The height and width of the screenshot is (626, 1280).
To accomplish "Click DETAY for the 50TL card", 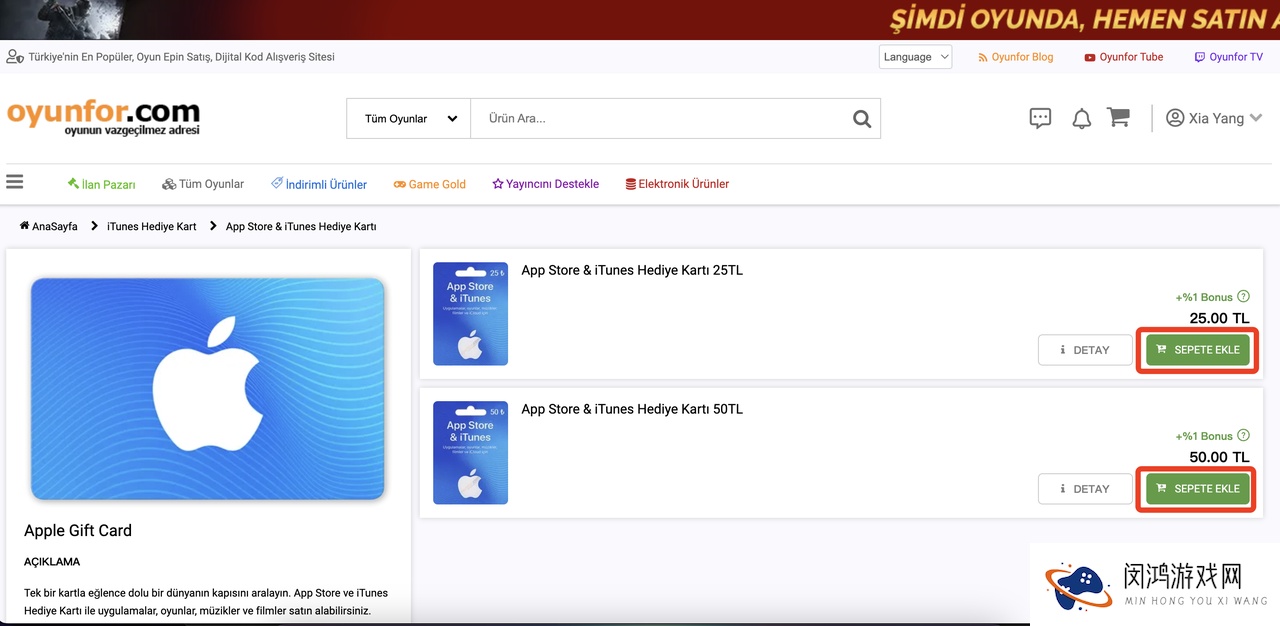I will (x=1085, y=489).
